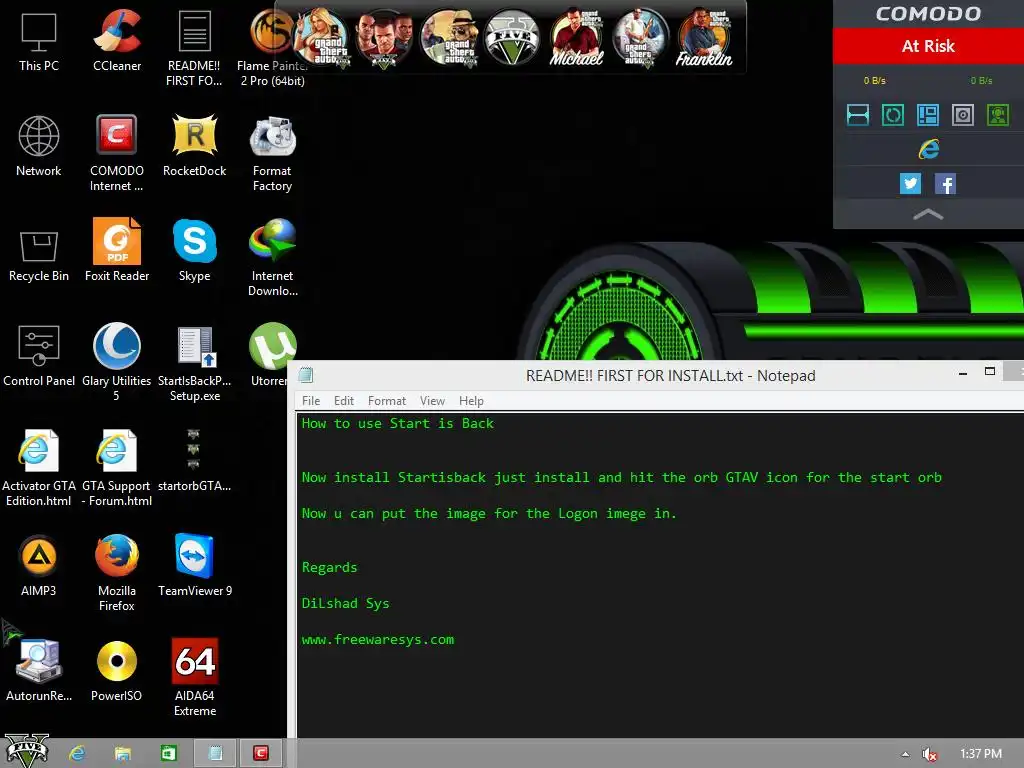Launch Format Factory
The image size is (1024, 768).
tap(272, 153)
